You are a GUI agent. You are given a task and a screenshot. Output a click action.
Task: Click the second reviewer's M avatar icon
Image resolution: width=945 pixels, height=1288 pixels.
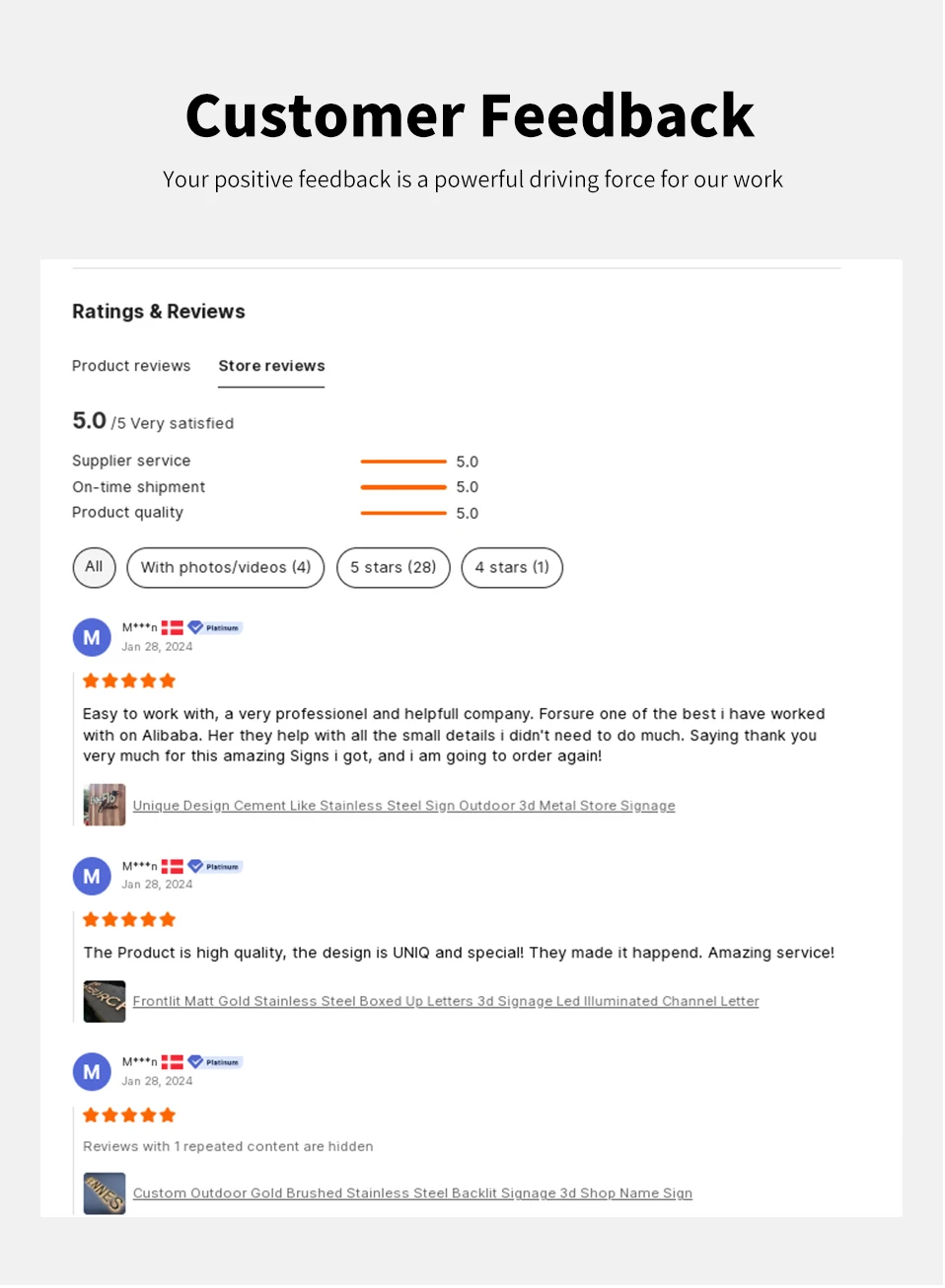pyautogui.click(x=92, y=876)
